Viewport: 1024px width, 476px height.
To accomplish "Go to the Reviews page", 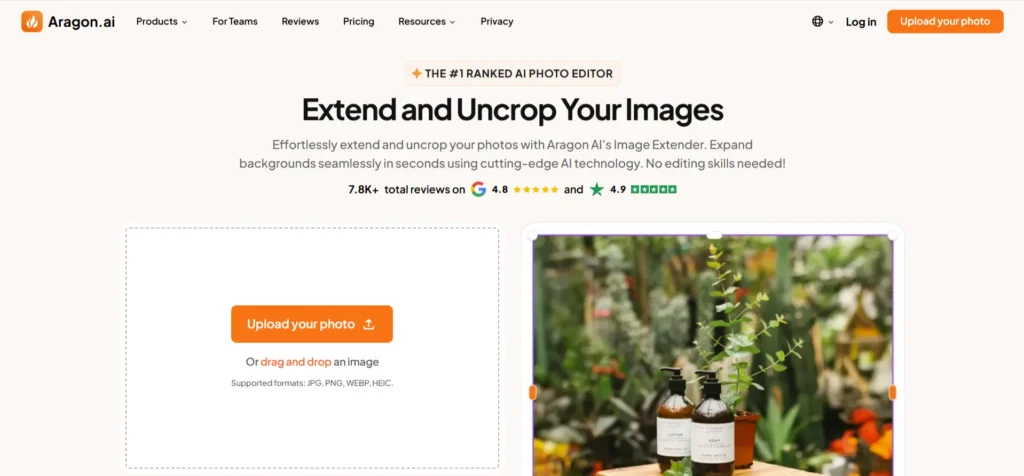I will pos(300,22).
